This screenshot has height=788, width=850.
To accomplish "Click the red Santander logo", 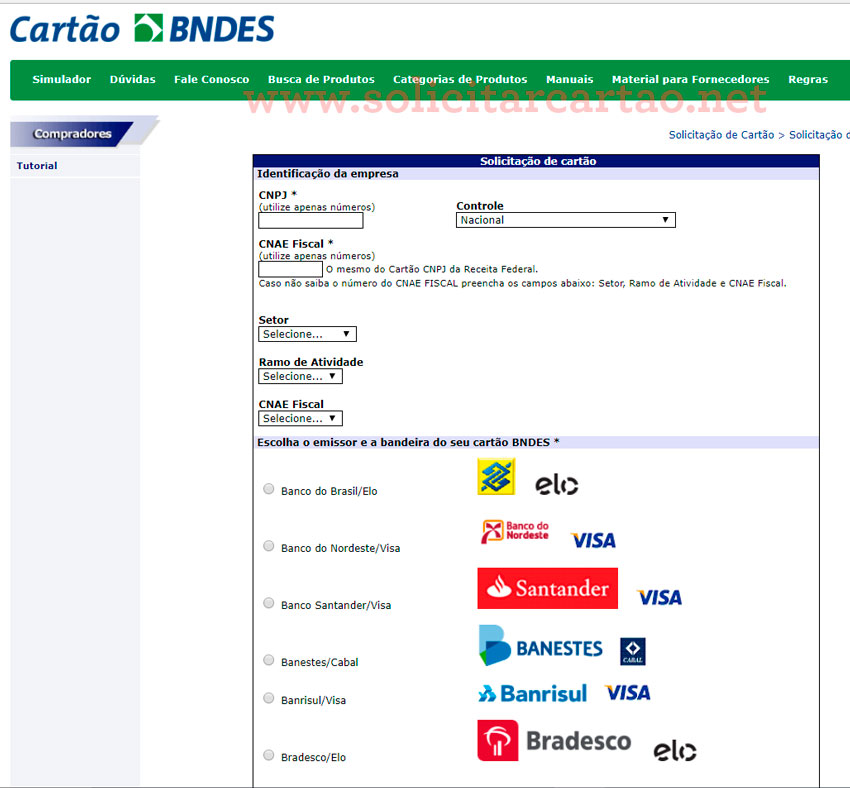I will tap(547, 588).
